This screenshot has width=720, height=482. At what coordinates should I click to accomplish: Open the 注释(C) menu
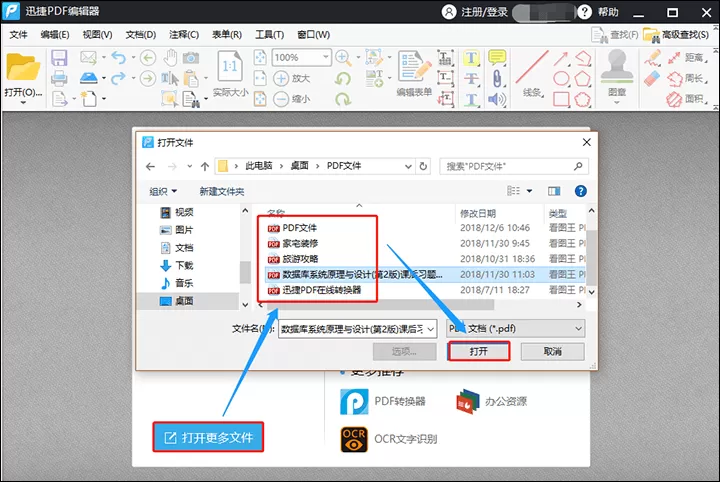pos(184,35)
